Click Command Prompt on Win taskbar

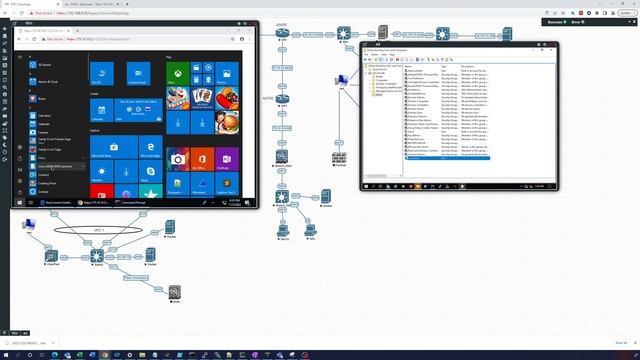point(131,202)
